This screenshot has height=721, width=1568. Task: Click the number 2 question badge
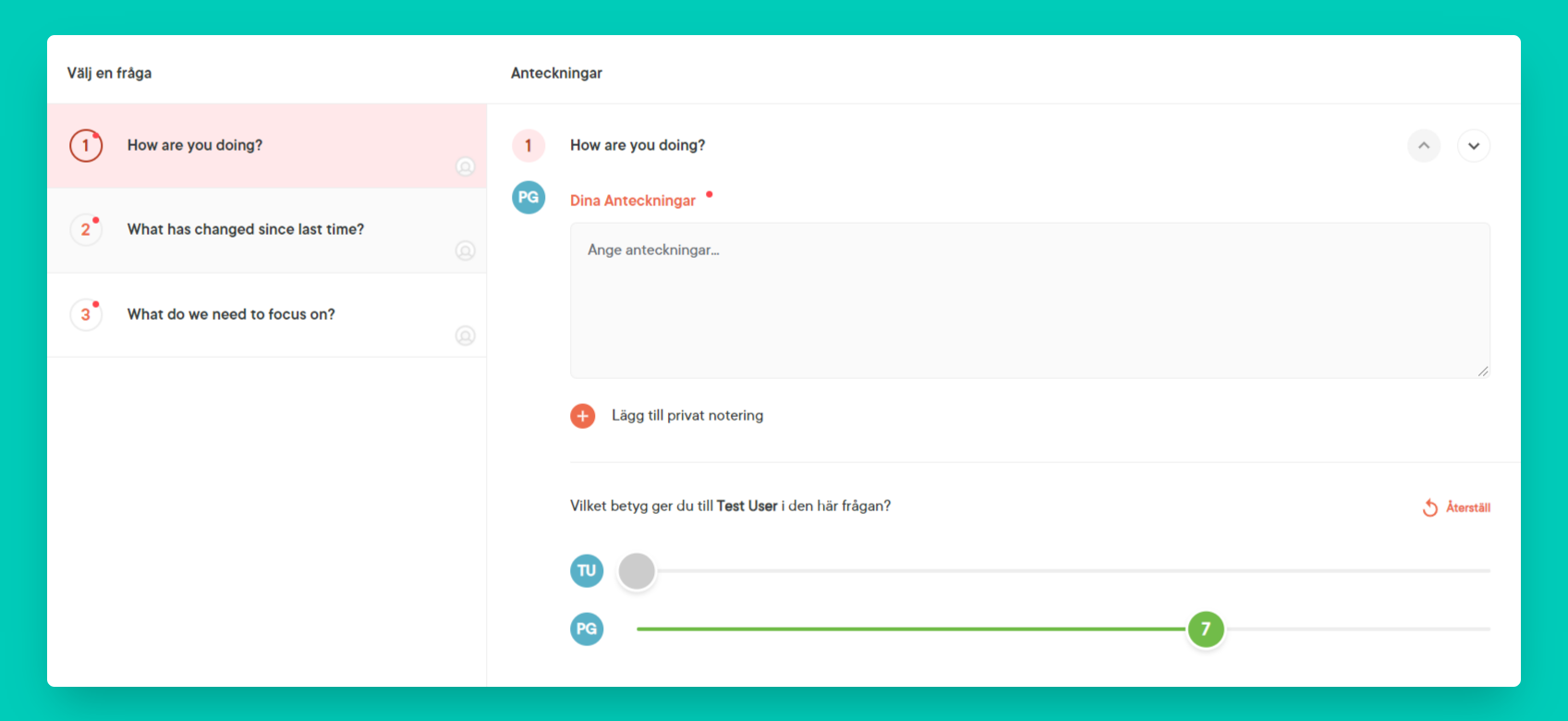(86, 229)
